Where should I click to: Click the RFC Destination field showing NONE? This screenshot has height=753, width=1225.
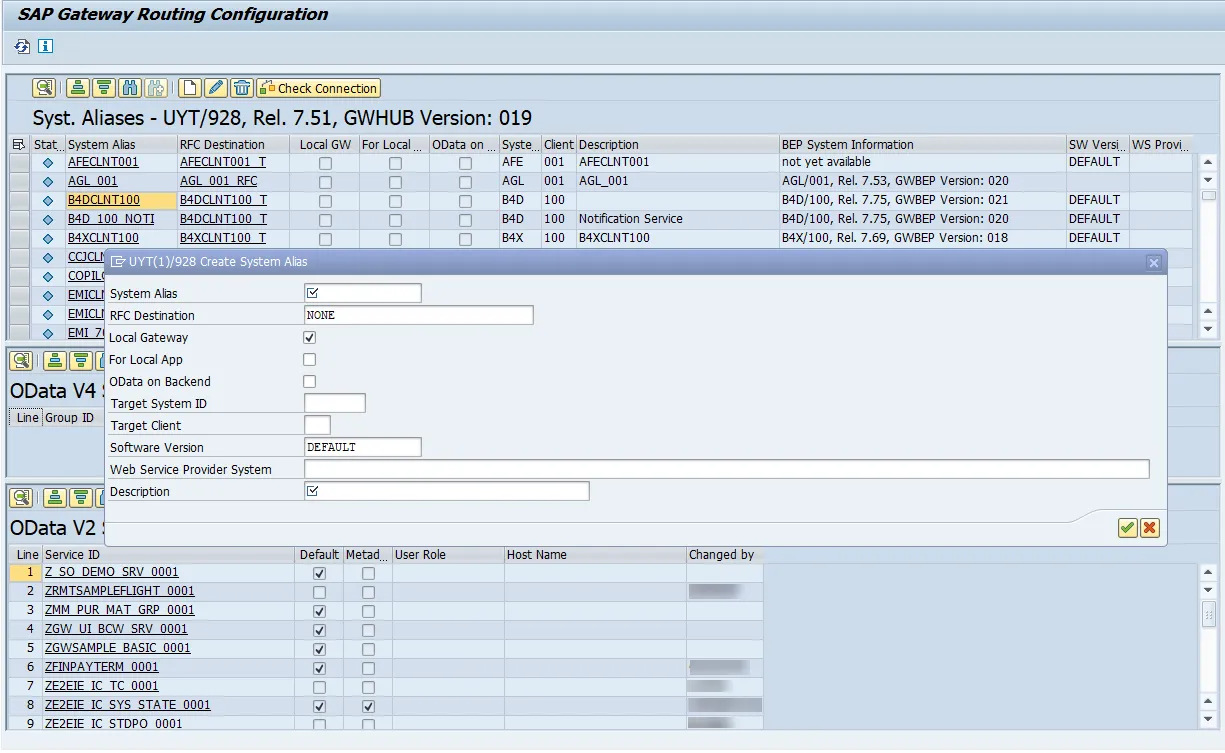[x=418, y=315]
